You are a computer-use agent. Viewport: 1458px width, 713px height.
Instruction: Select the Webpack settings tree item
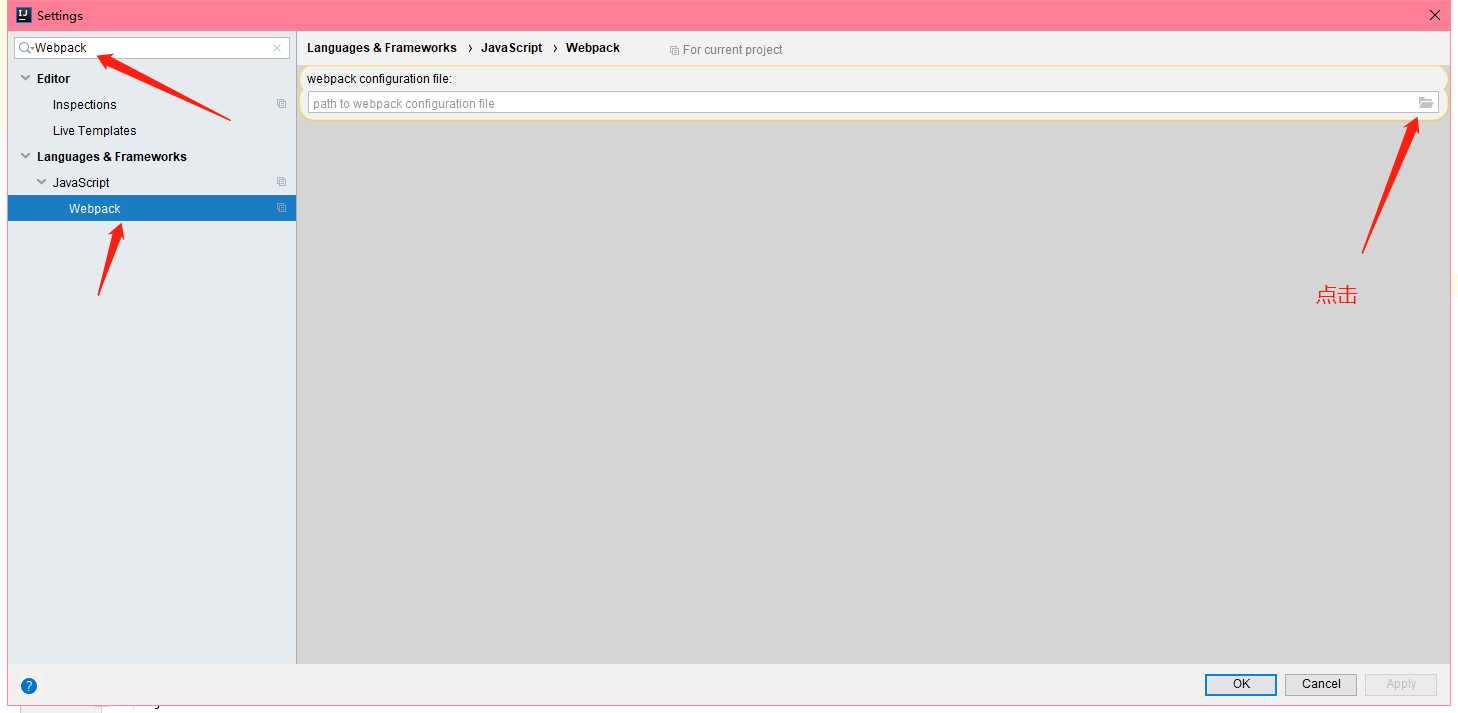point(94,208)
